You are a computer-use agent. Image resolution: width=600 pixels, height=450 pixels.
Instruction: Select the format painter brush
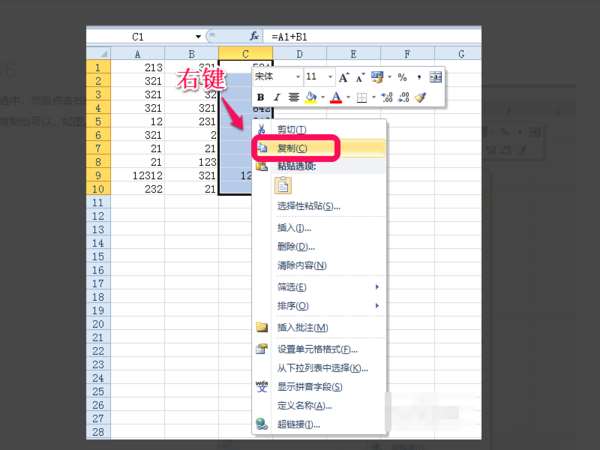tap(421, 98)
